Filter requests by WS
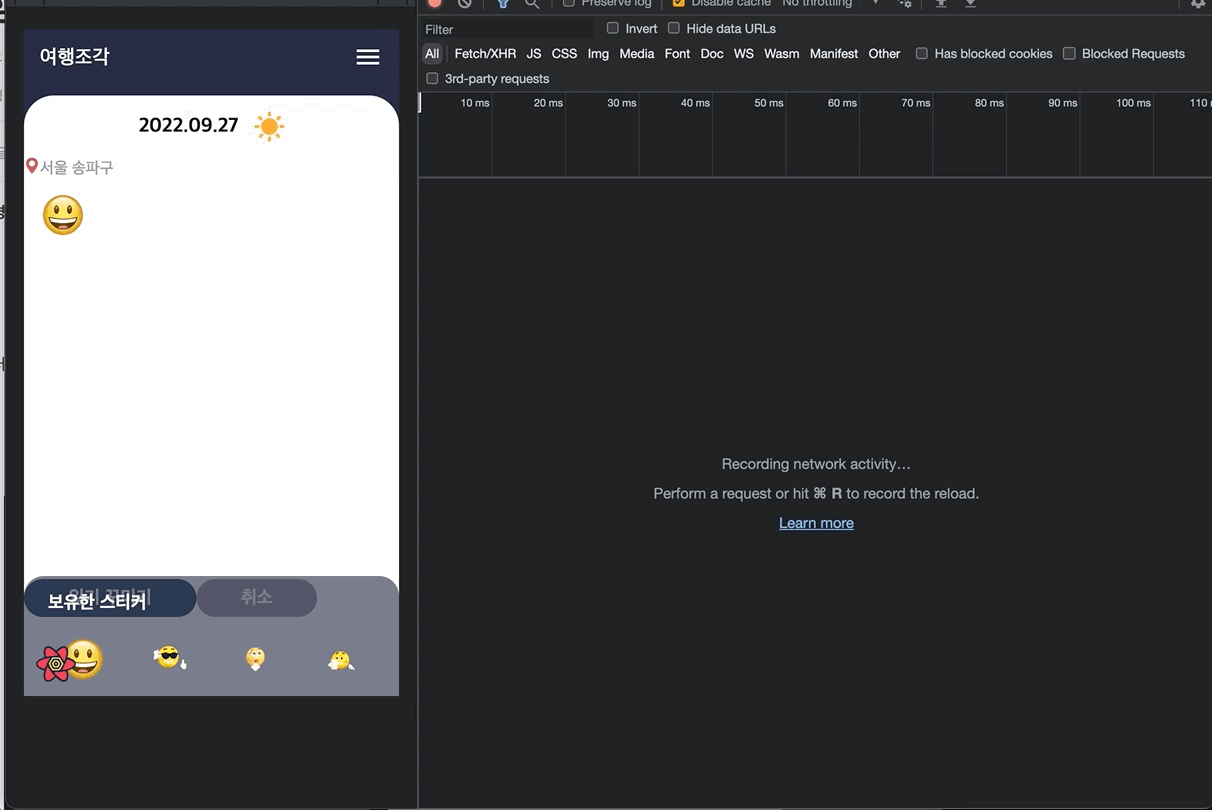This screenshot has height=810, width=1212. click(x=744, y=54)
